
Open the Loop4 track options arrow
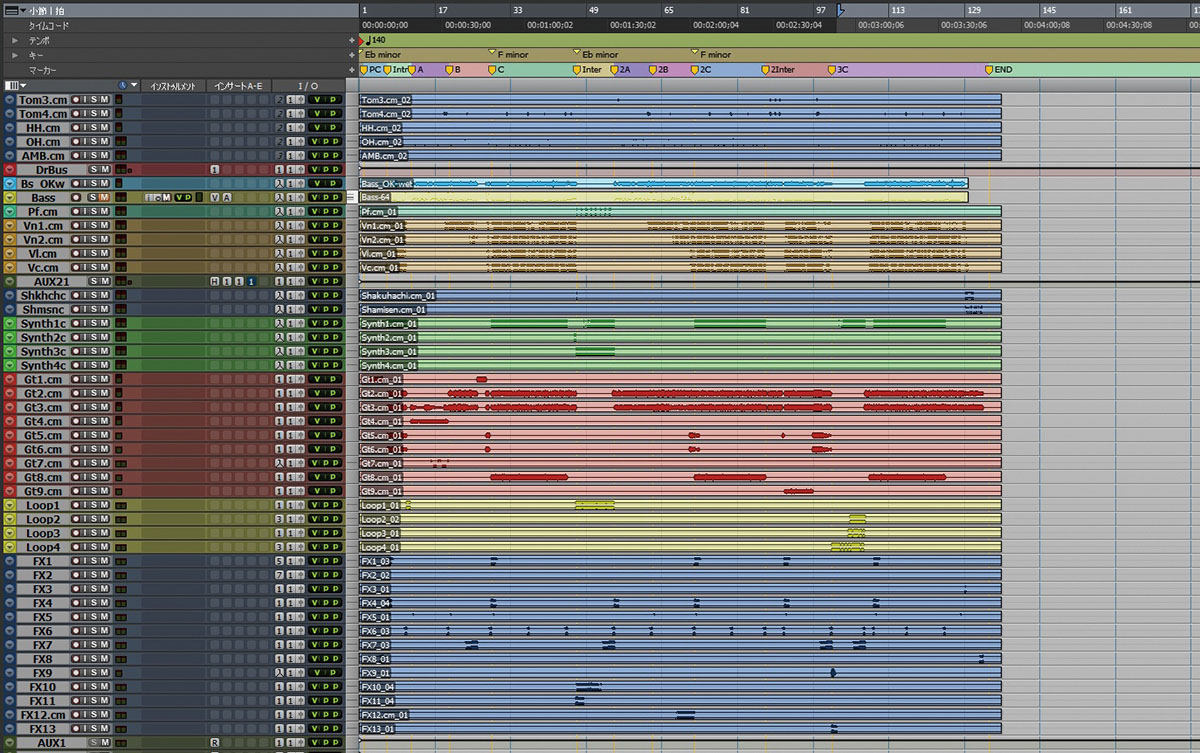pos(10,548)
